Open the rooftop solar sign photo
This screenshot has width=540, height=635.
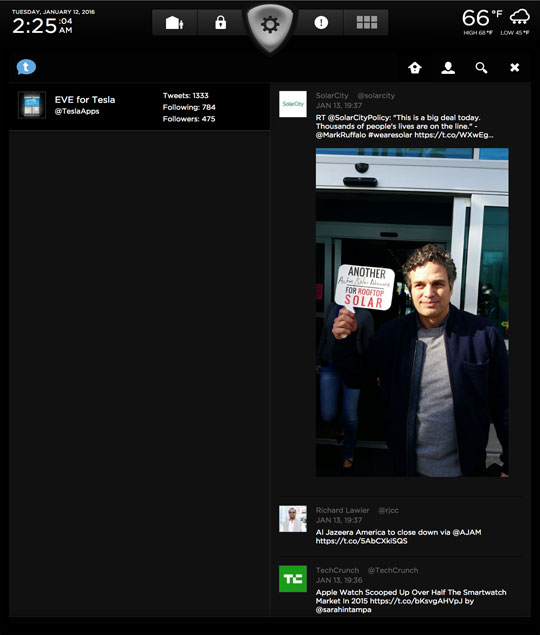[412, 312]
